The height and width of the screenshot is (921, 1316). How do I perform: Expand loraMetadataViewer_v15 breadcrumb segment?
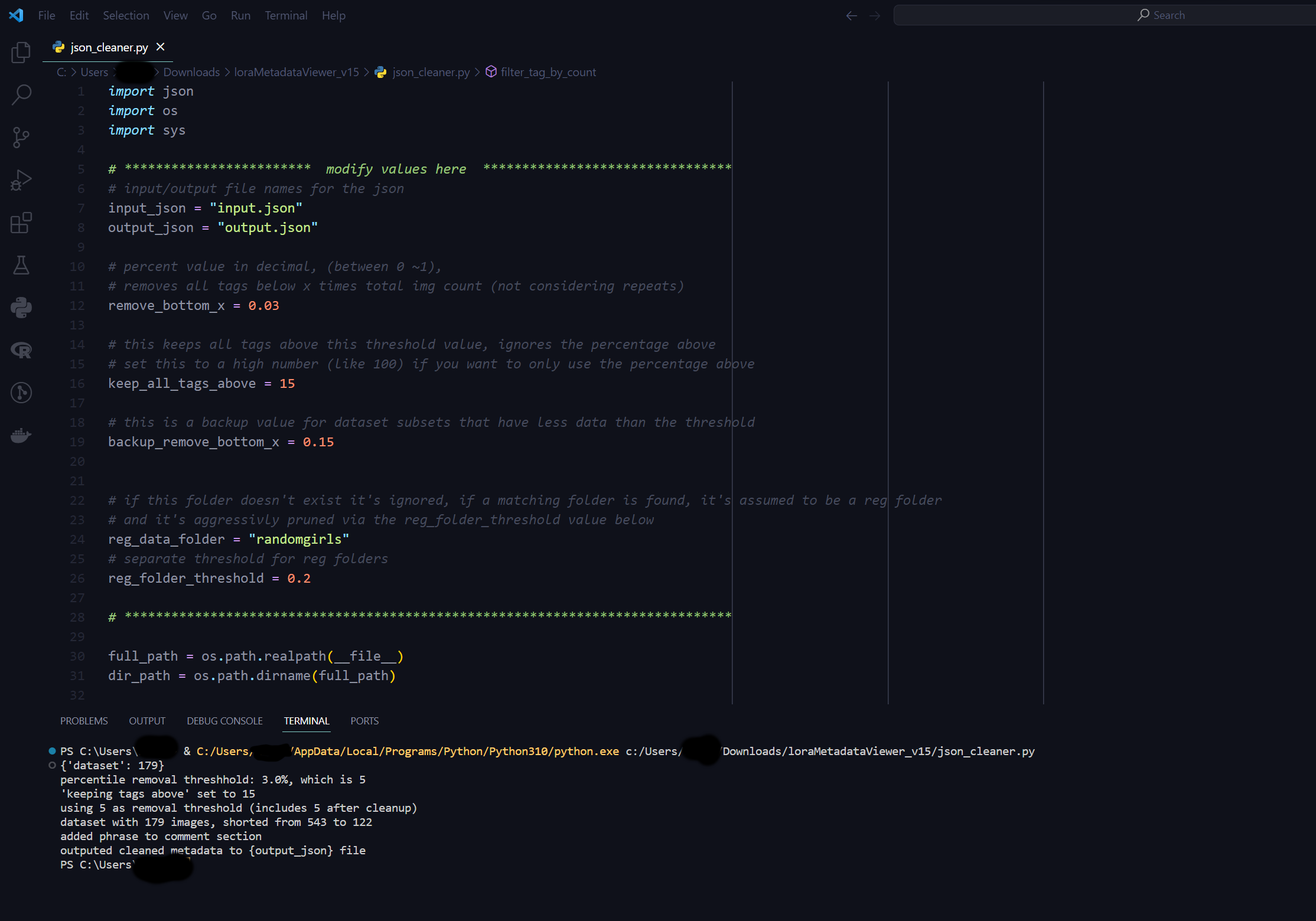point(296,72)
